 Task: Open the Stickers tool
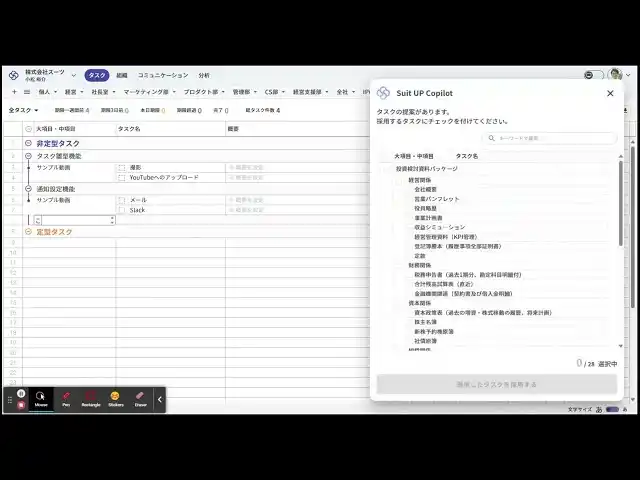point(116,399)
